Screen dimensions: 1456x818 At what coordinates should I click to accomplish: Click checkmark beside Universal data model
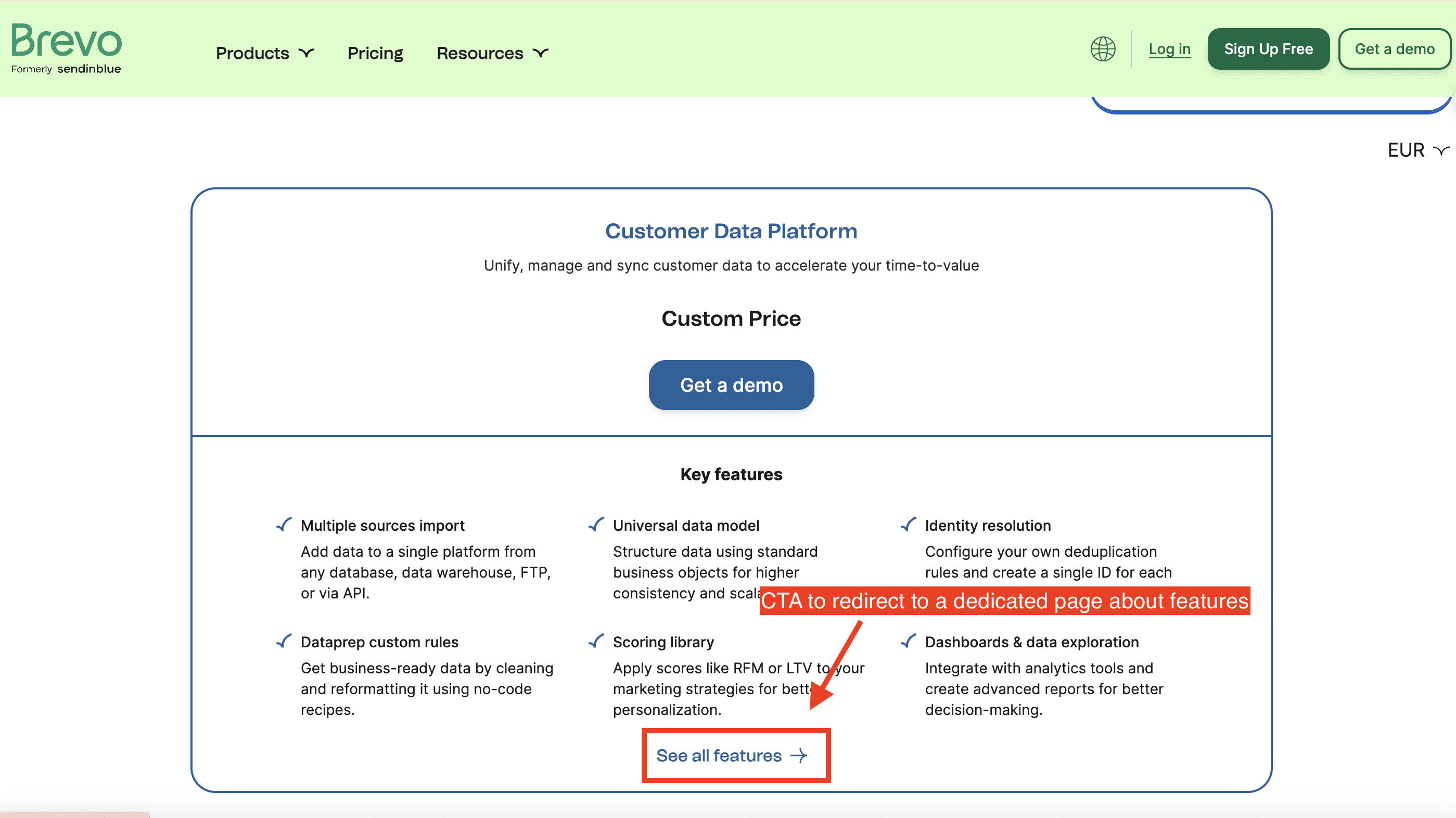[596, 525]
